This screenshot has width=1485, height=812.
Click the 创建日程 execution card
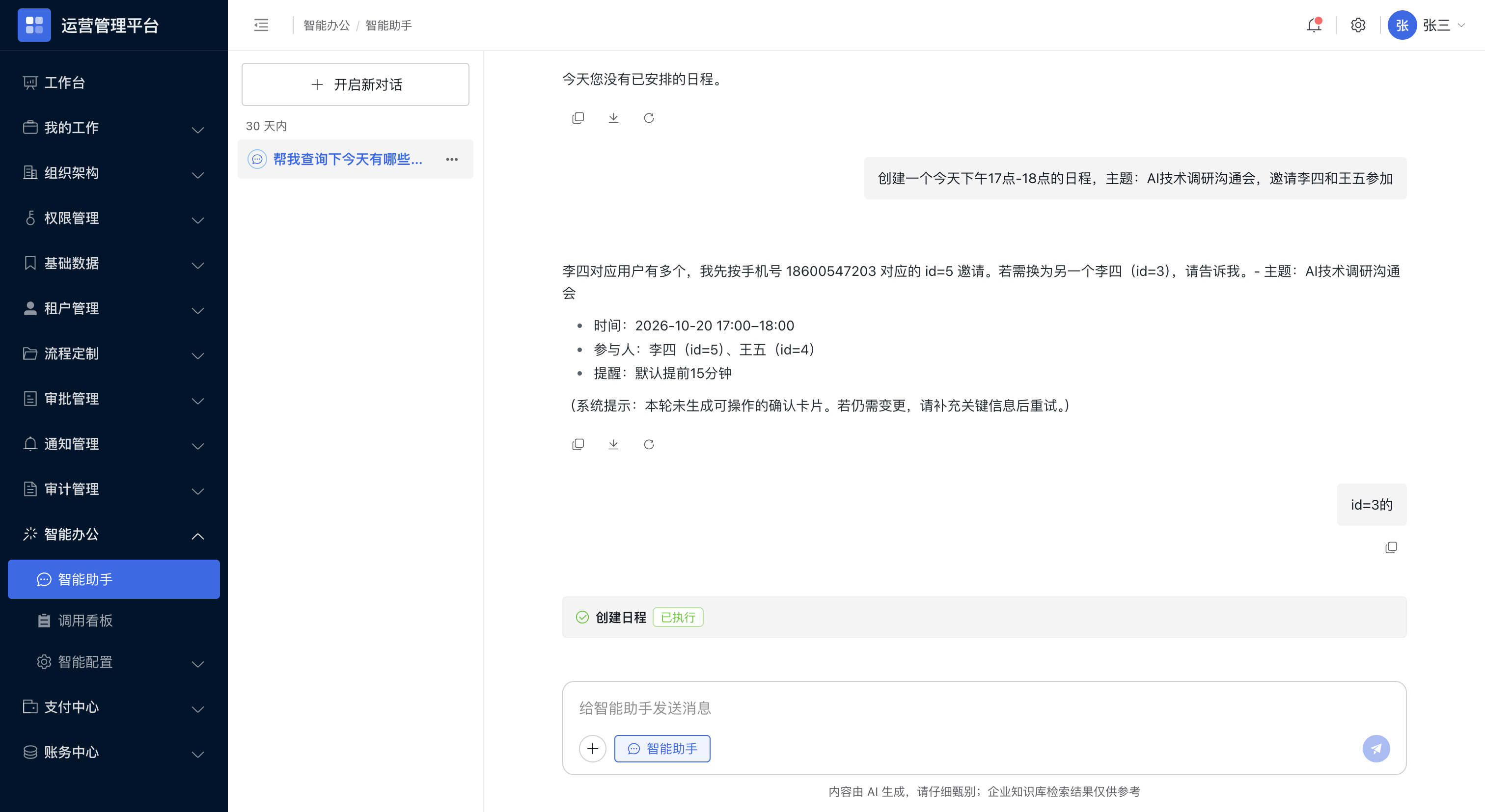[984, 617]
